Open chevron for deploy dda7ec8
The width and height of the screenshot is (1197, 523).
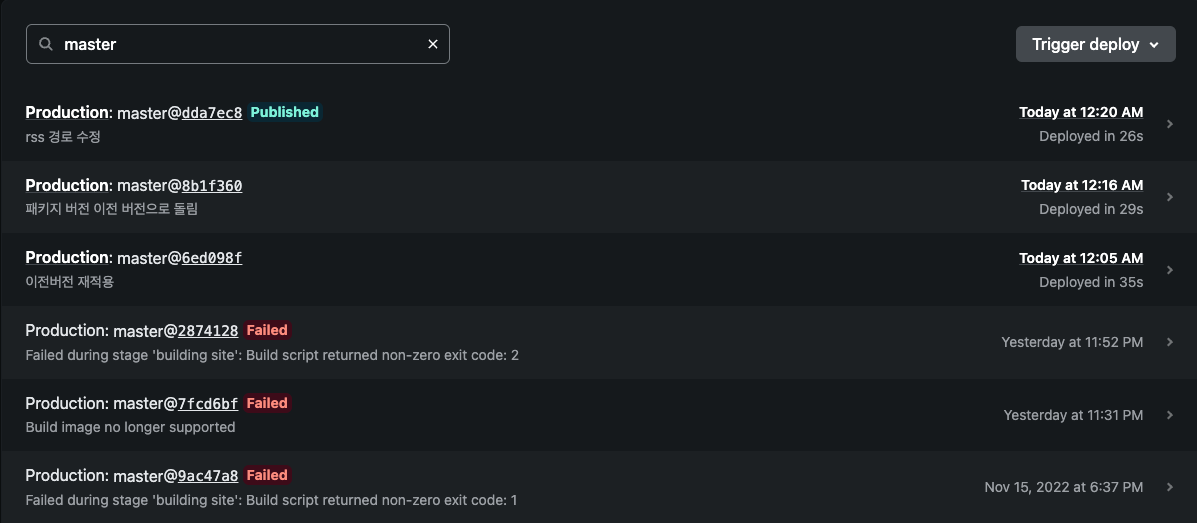[1170, 124]
